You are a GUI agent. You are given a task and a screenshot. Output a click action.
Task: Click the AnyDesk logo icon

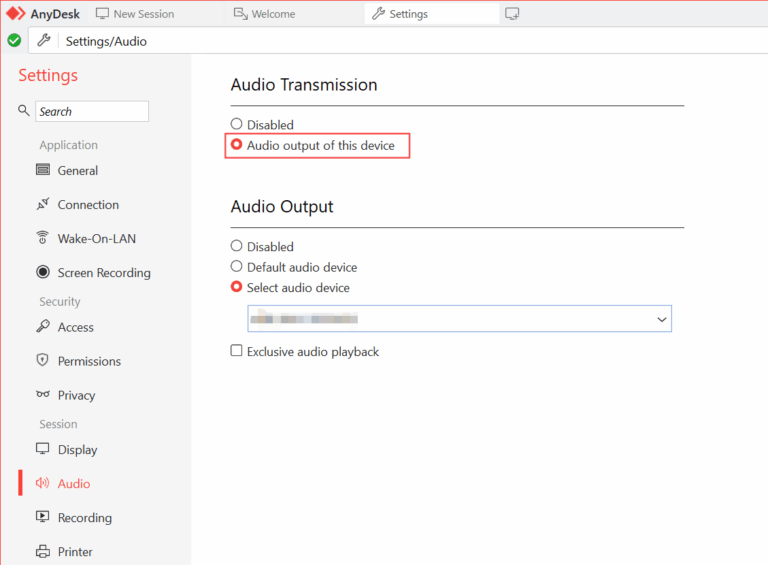point(16,14)
